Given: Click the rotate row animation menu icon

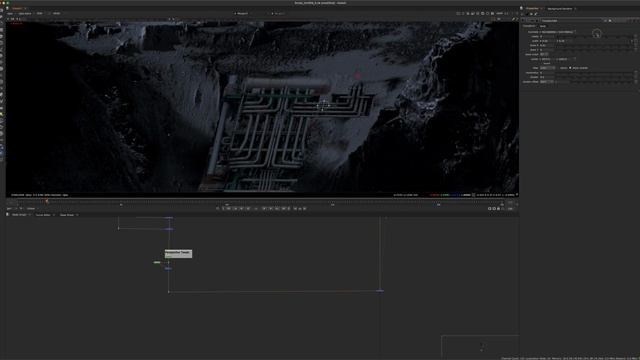Looking at the screenshot, I should click(x=636, y=36).
